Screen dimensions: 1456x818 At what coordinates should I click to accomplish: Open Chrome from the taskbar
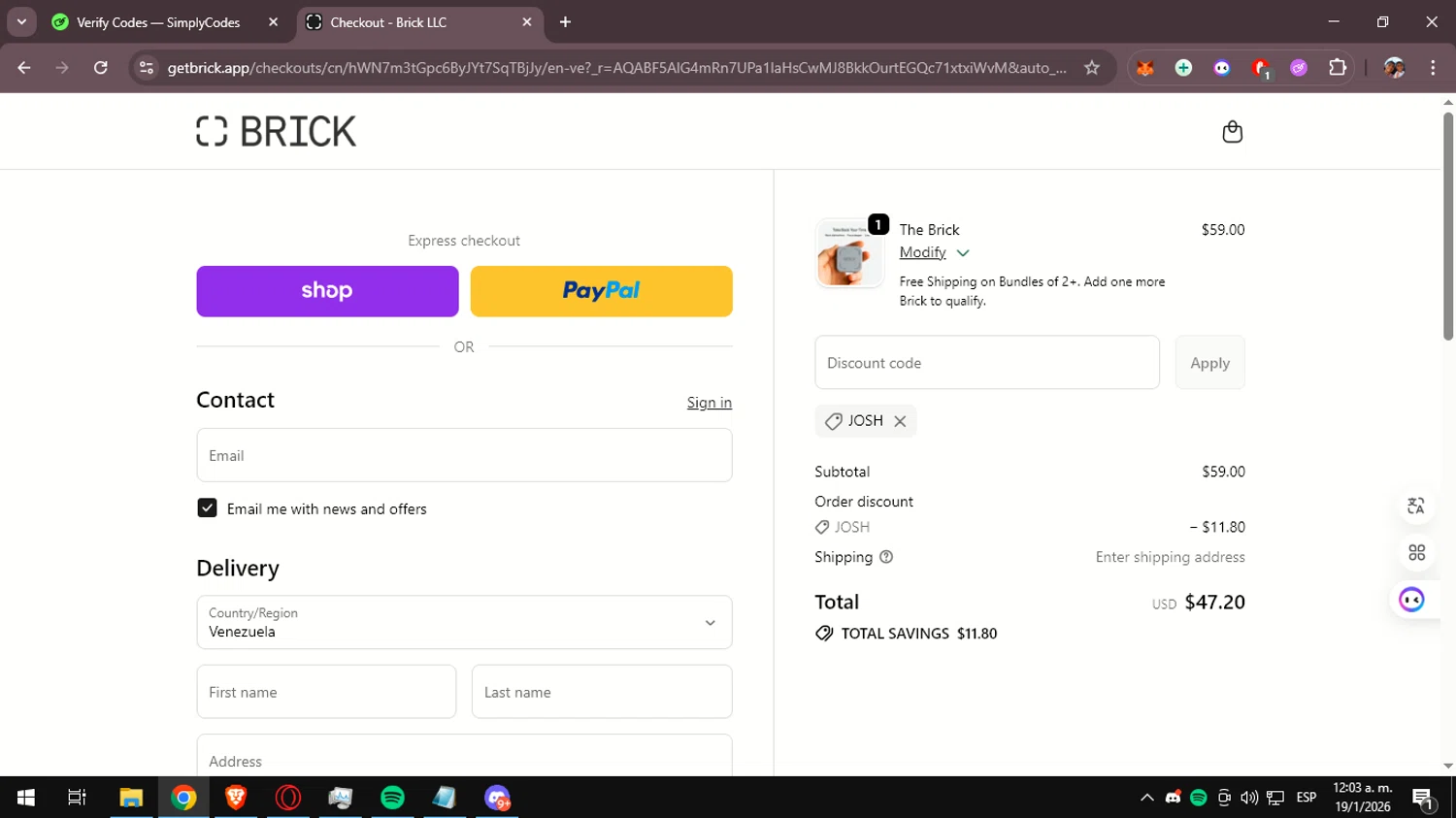183,798
